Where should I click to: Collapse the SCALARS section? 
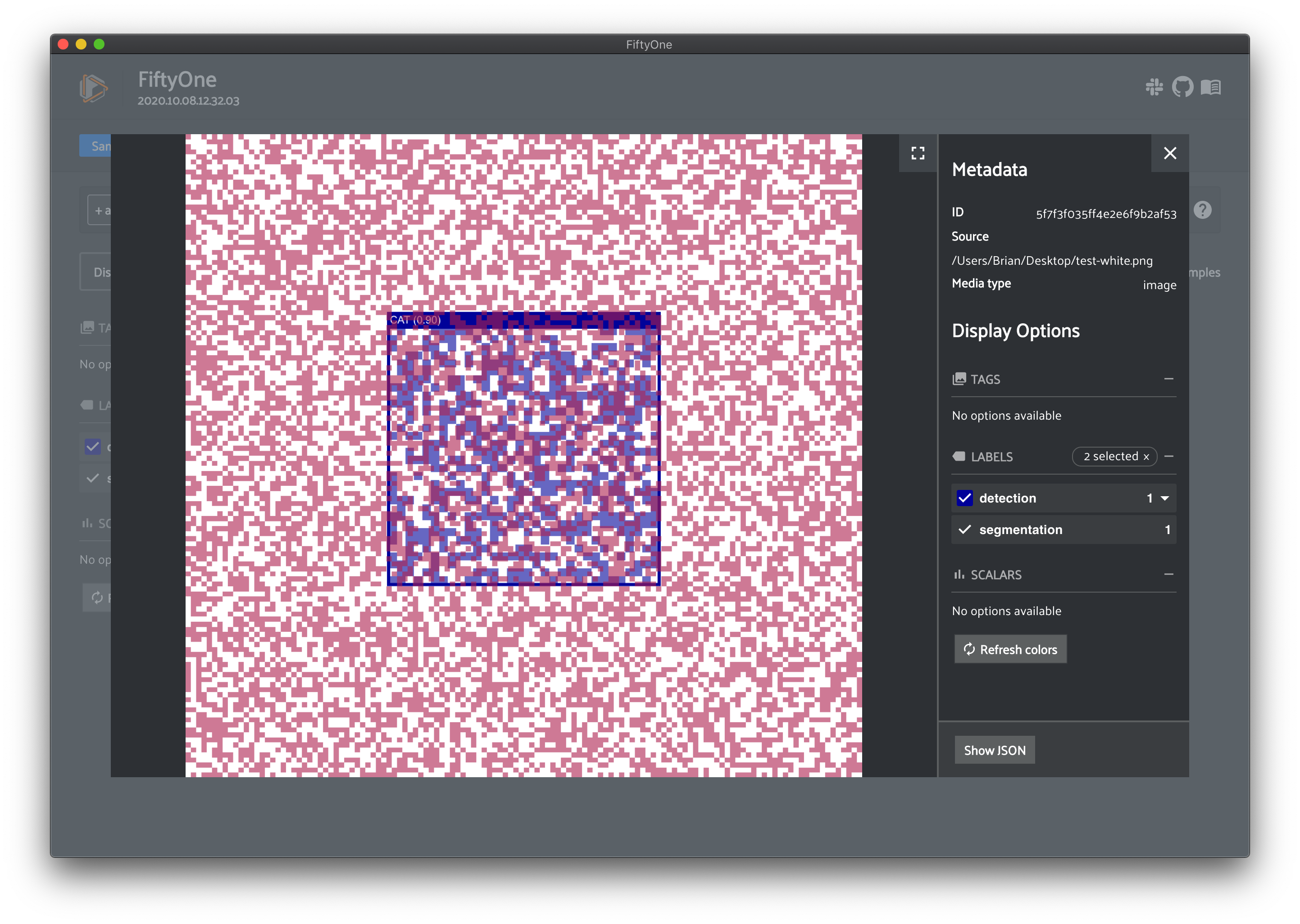1168,575
